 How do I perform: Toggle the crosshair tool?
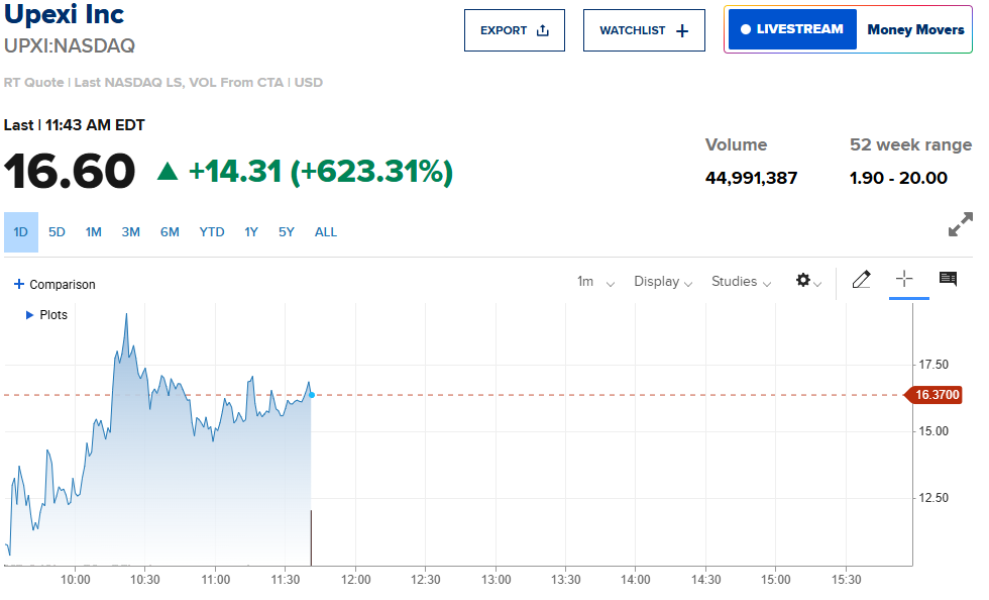[904, 279]
